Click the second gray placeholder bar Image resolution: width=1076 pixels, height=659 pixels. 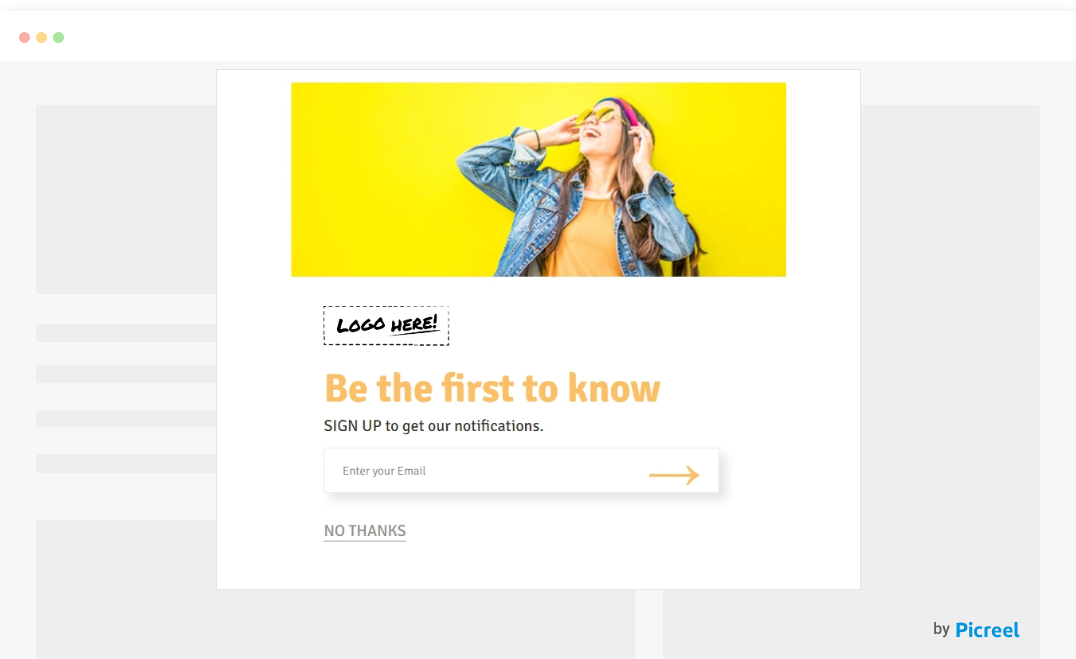[126, 374]
